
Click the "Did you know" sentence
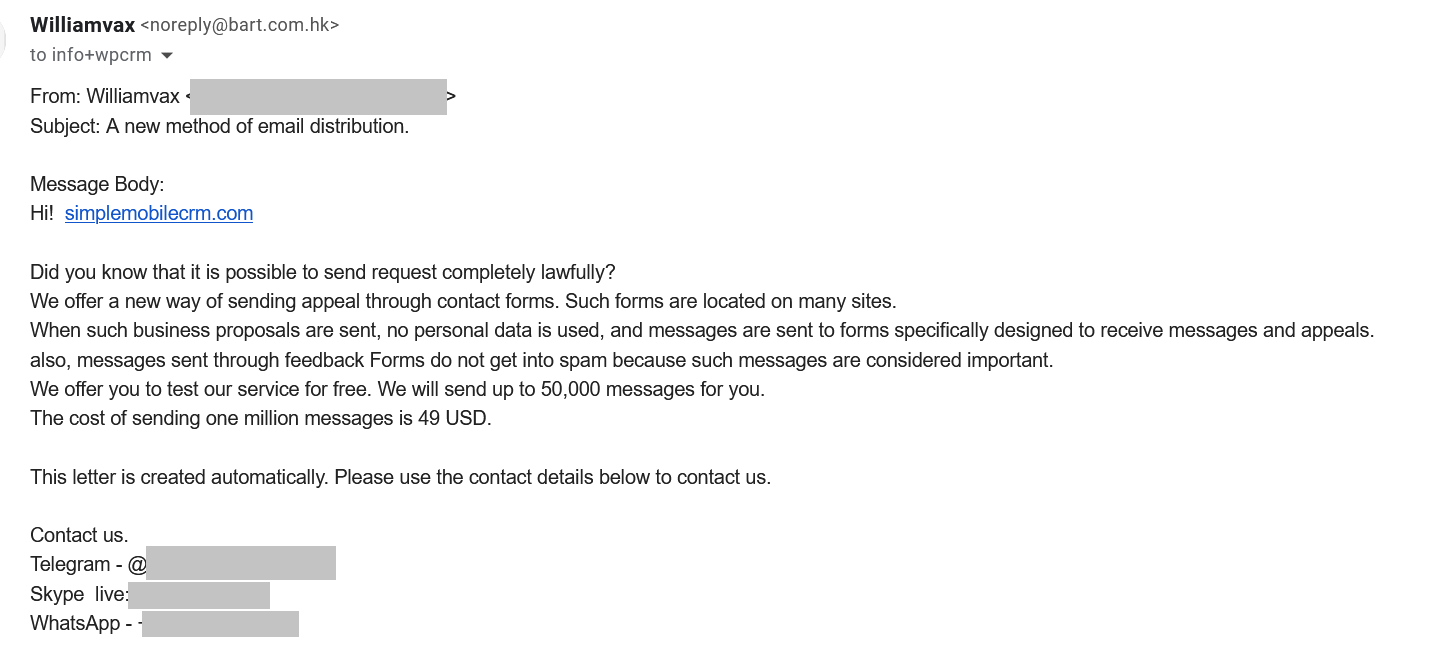pos(323,272)
